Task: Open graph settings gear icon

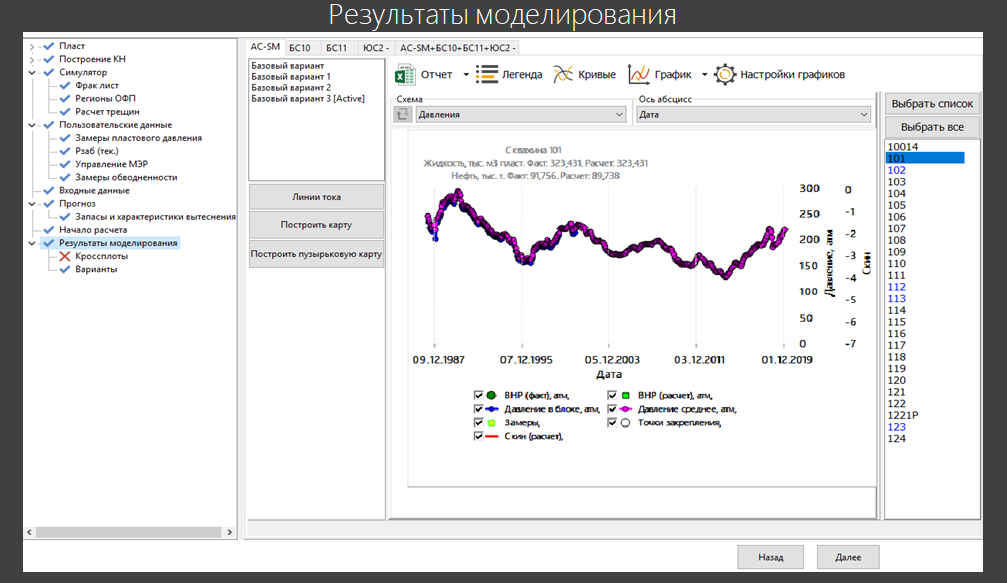Action: (x=725, y=74)
